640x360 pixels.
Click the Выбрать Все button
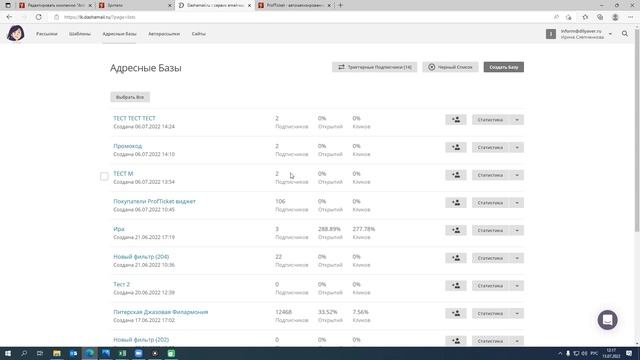[x=130, y=97]
